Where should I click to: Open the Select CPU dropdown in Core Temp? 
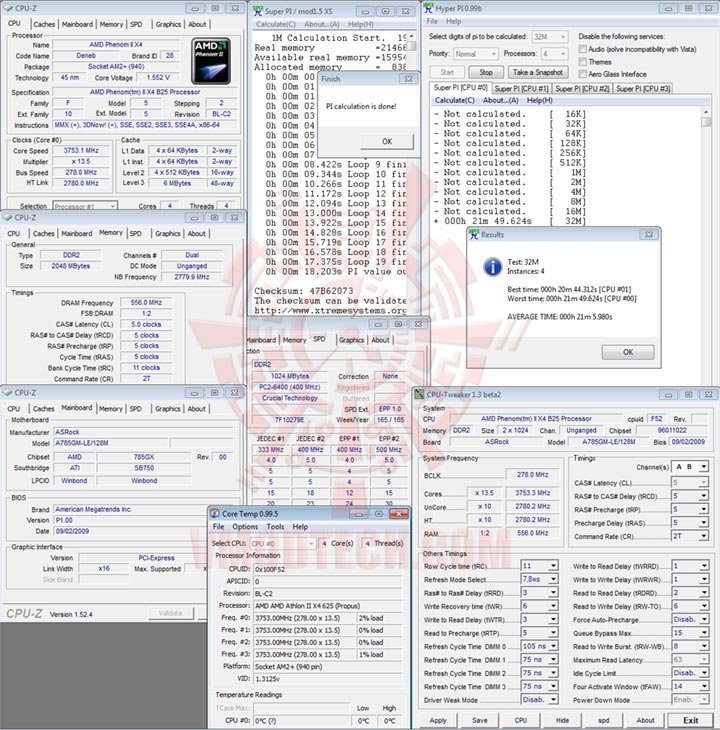[283, 543]
